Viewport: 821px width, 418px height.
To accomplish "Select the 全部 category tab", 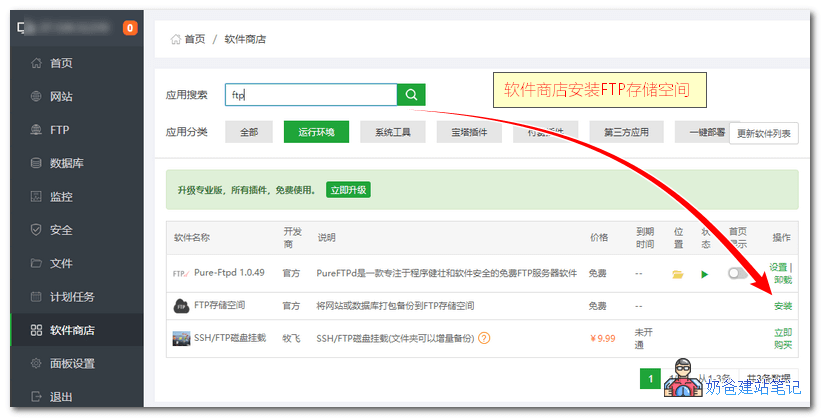I will (249, 132).
